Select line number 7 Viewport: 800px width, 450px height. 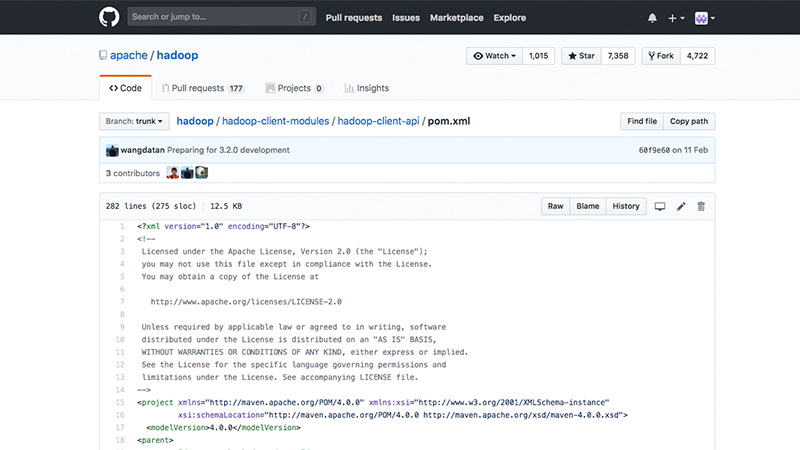(x=122, y=302)
